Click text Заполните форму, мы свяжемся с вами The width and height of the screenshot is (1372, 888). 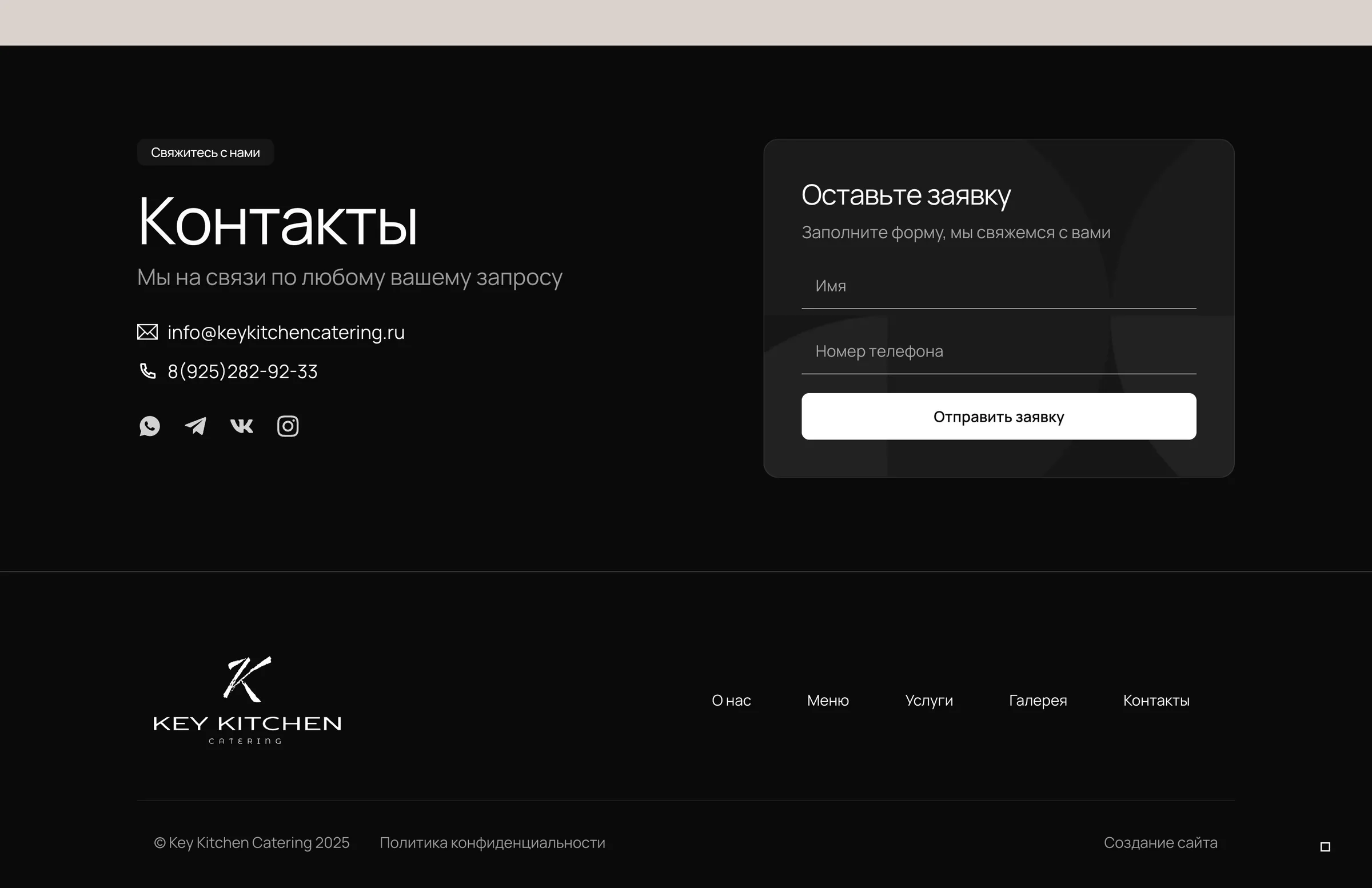tap(956, 233)
